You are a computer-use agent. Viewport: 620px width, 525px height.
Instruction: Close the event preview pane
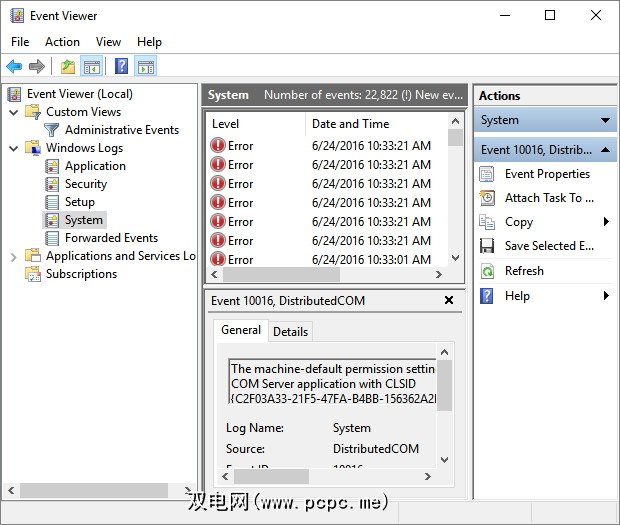pos(449,300)
